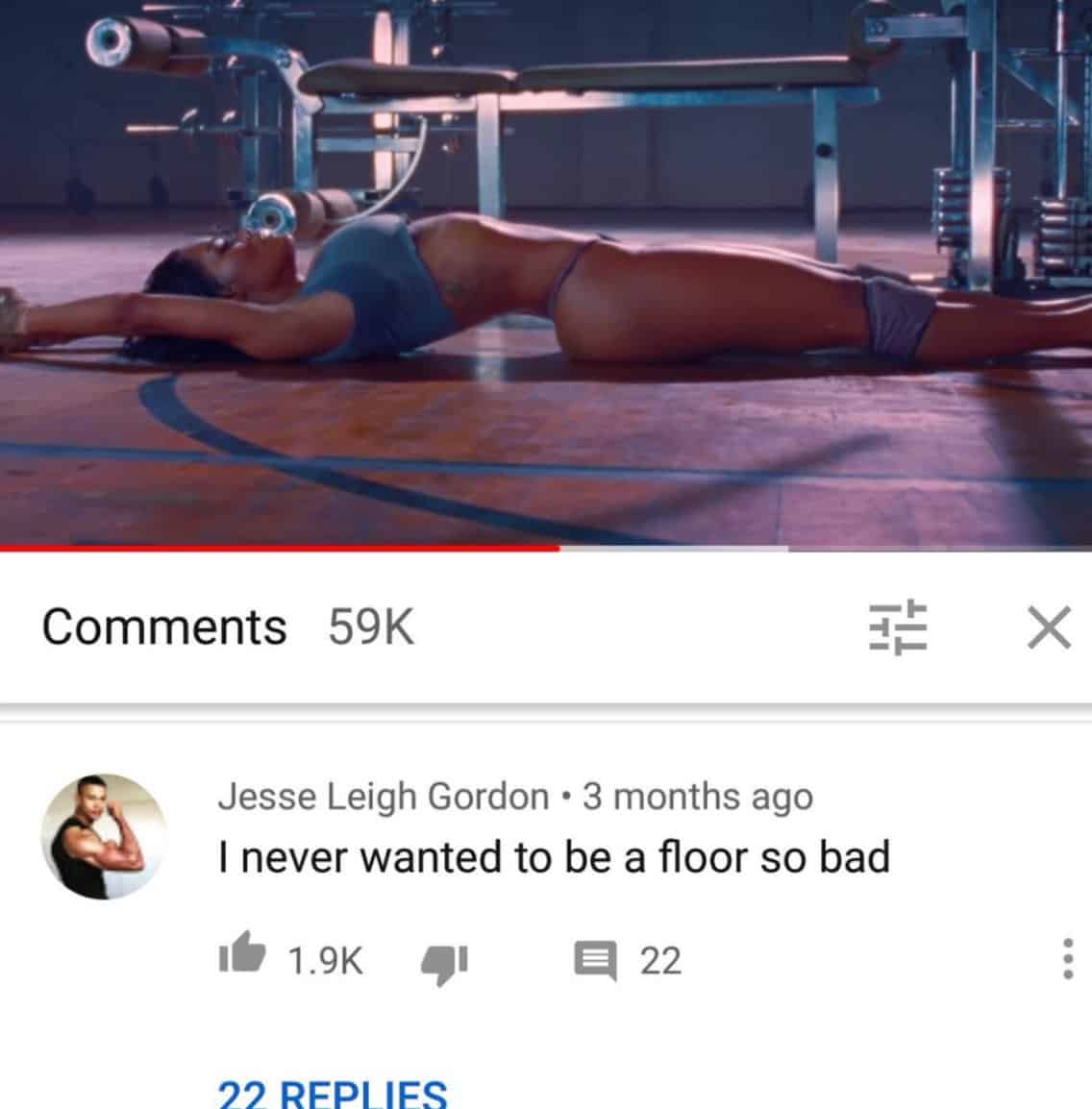Tap the Comments header title
Image resolution: width=1092 pixels, height=1109 pixels.
point(164,628)
